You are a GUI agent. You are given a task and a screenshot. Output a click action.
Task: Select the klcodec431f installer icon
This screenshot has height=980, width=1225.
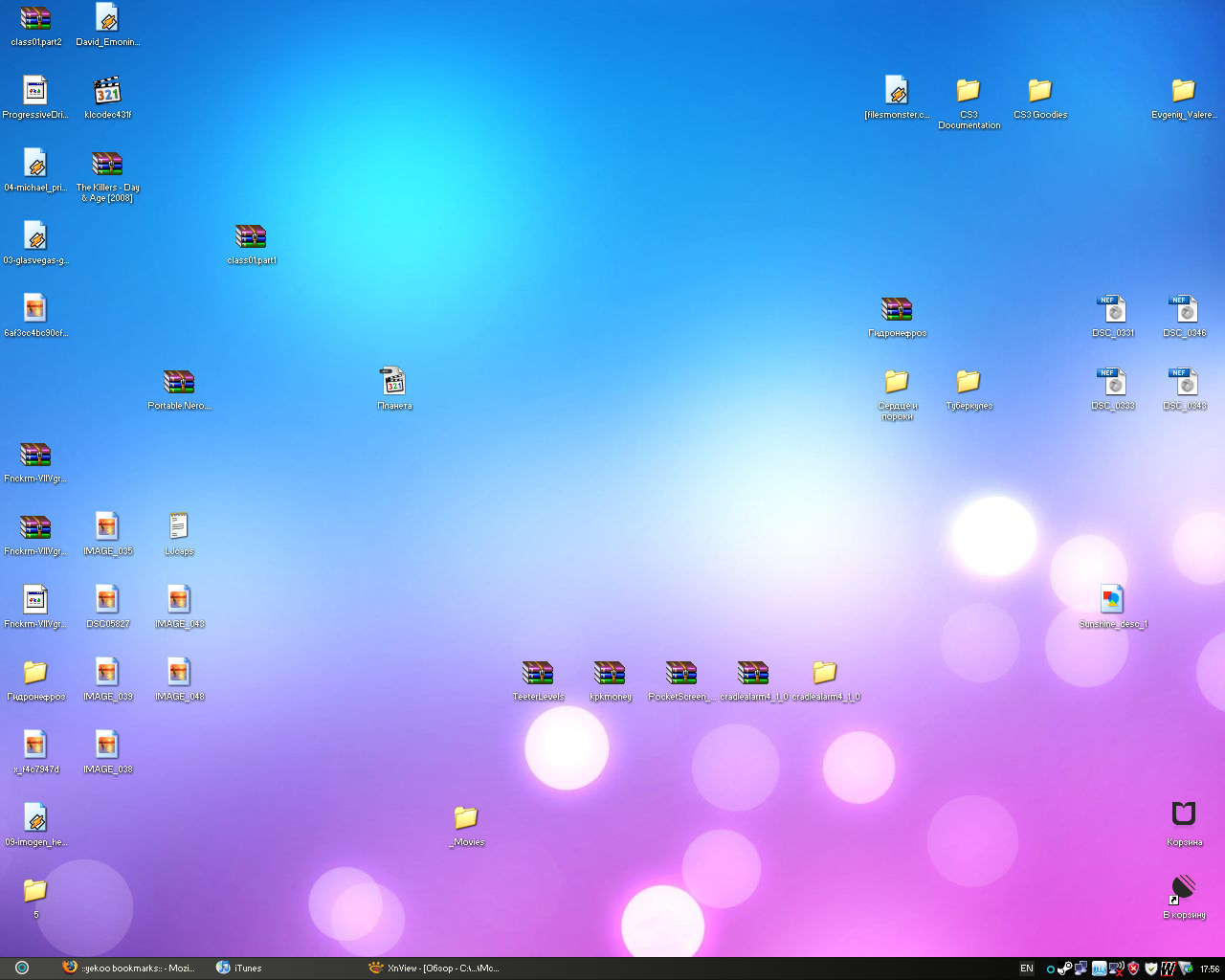(x=107, y=92)
